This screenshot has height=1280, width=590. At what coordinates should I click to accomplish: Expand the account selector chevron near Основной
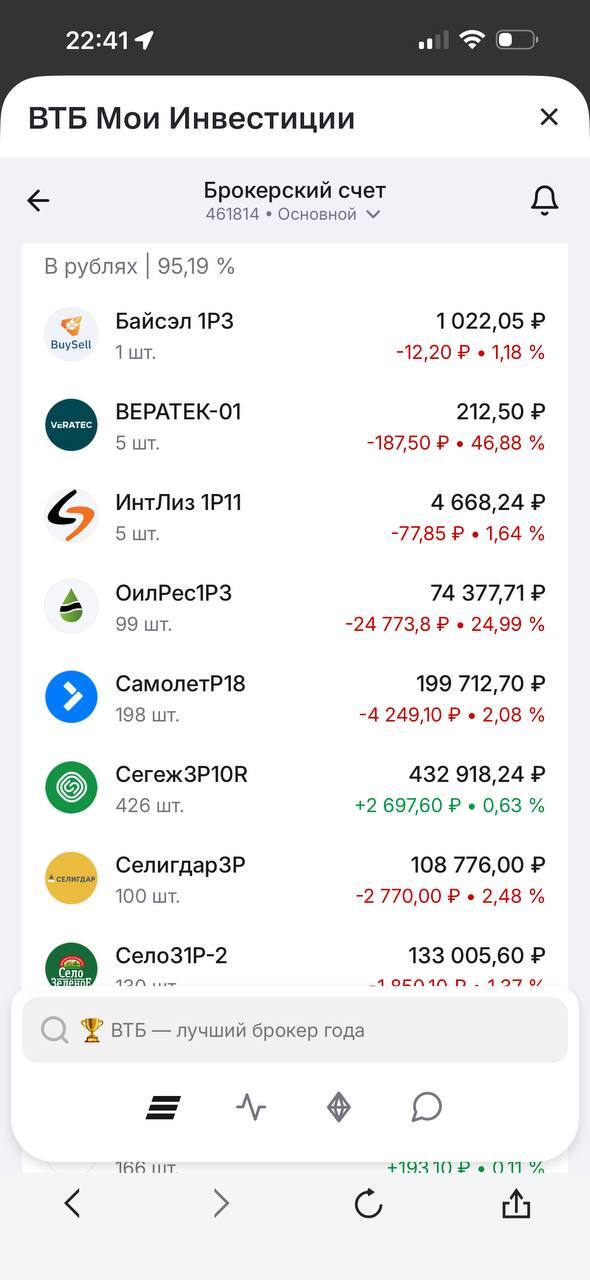373,214
